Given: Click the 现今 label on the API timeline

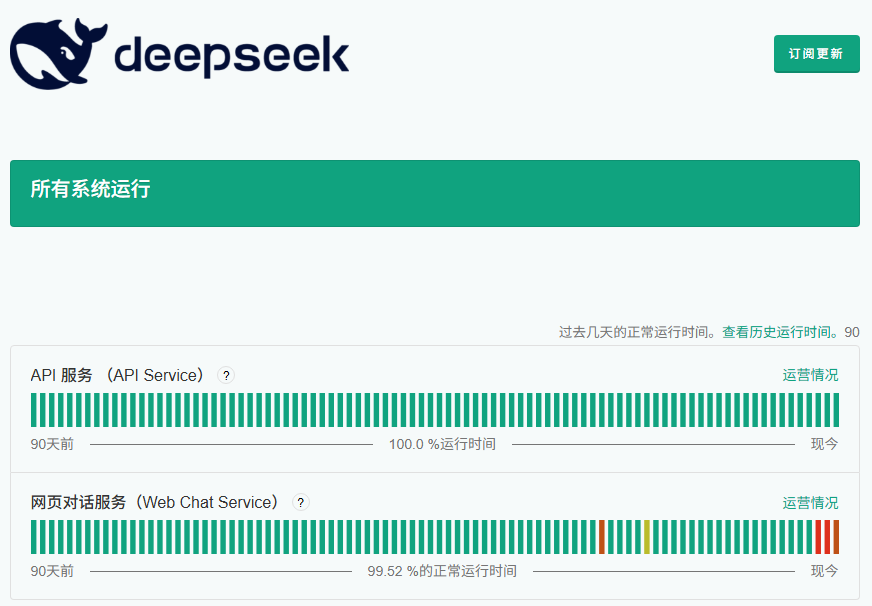Looking at the screenshot, I should [x=823, y=444].
